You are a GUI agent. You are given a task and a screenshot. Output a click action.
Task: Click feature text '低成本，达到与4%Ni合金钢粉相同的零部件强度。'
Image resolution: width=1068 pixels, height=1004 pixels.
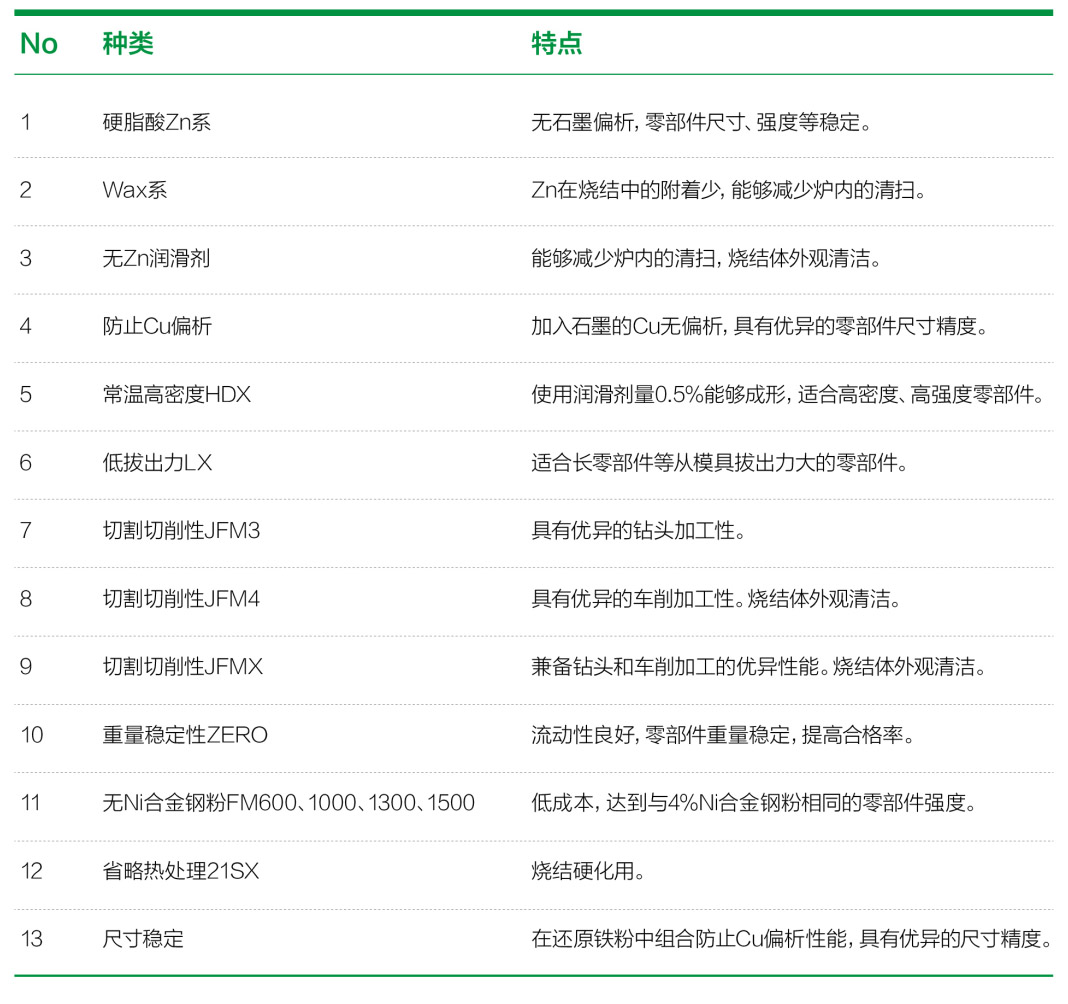click(754, 802)
